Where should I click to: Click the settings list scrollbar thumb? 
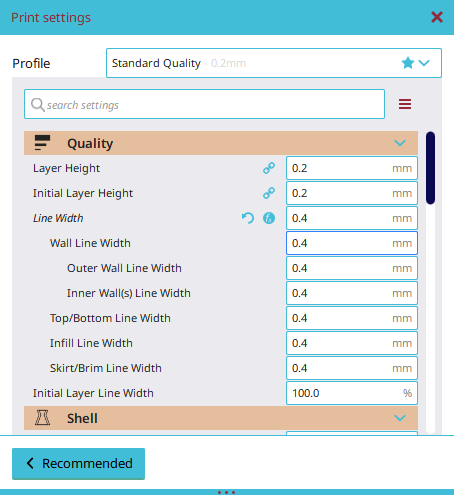coord(430,168)
